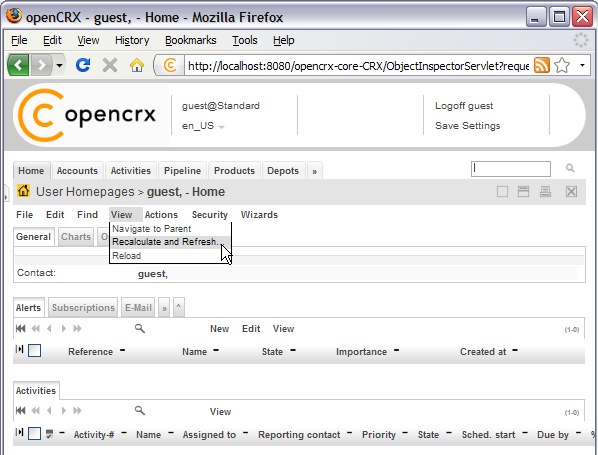The image size is (598, 455).
Task: Click the home icon beside User Homepages
Action: pyautogui.click(x=23, y=191)
